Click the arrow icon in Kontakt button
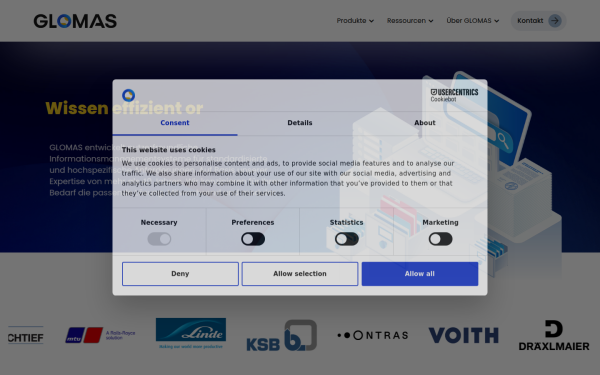 click(x=555, y=21)
